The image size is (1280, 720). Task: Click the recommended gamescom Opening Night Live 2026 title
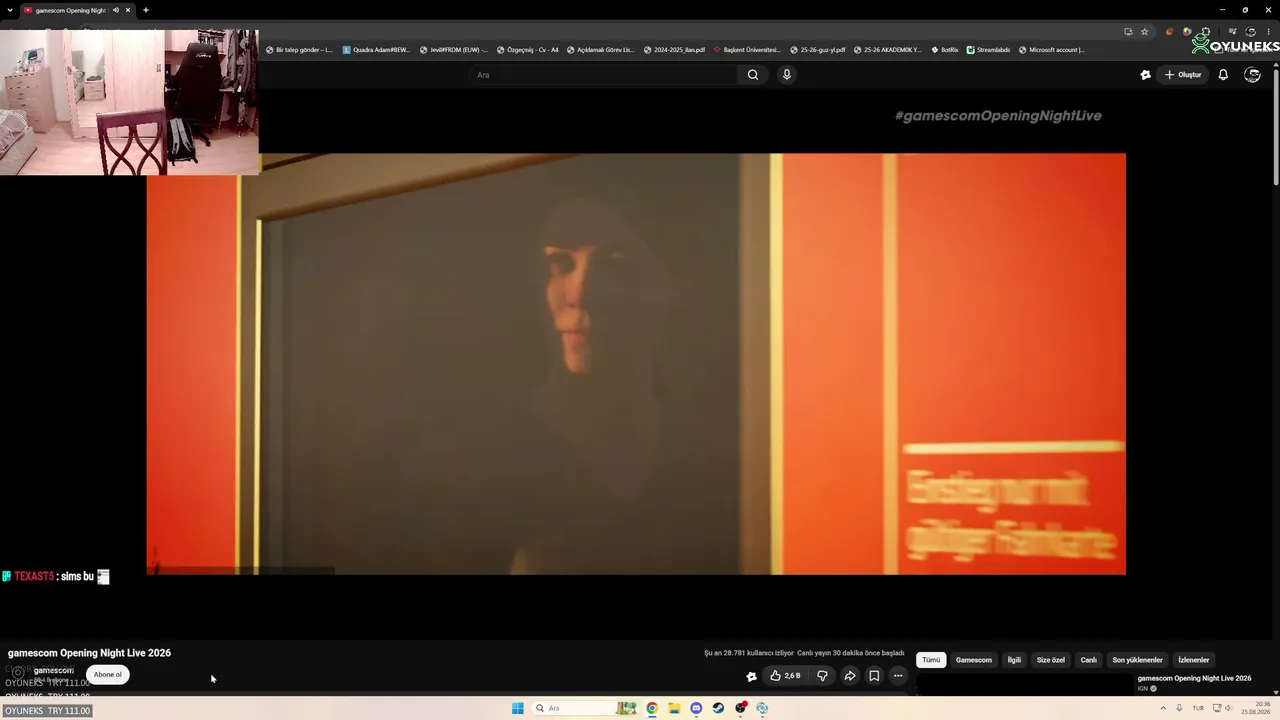pos(1194,678)
